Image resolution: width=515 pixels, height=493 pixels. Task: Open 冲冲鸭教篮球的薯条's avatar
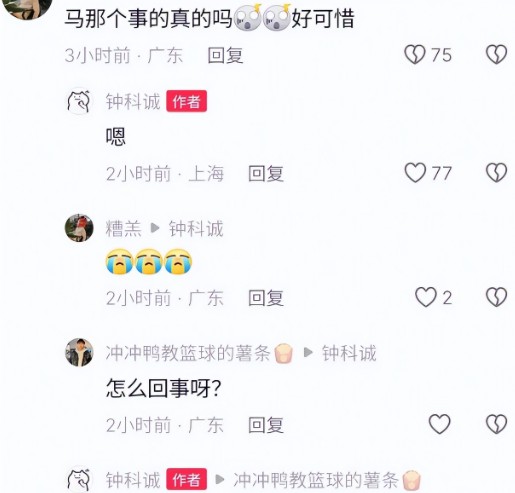point(79,352)
